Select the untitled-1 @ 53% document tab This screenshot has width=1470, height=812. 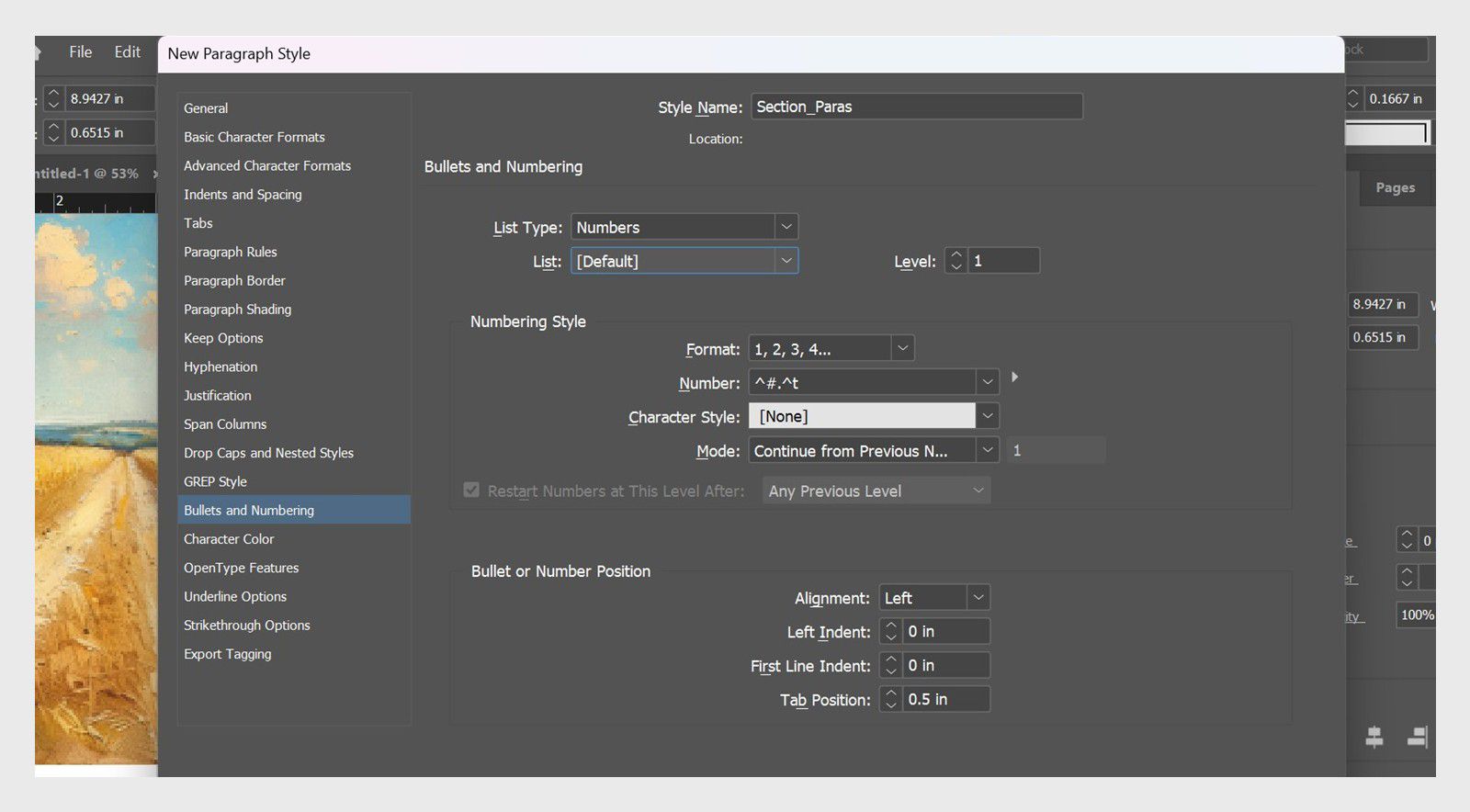[87, 173]
